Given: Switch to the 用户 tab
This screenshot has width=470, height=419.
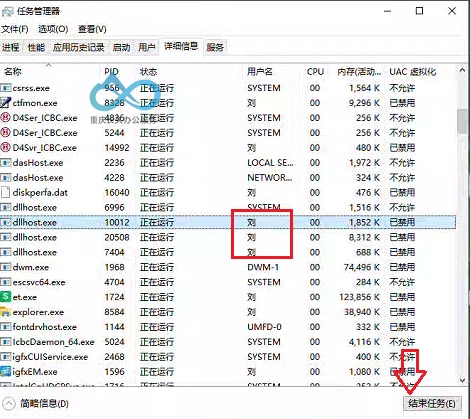Looking at the screenshot, I should [147, 47].
